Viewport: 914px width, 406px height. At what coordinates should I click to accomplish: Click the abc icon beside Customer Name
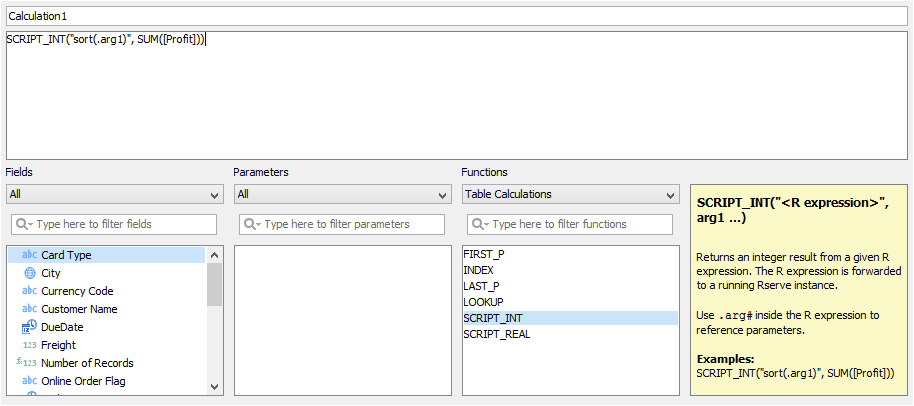[29, 309]
